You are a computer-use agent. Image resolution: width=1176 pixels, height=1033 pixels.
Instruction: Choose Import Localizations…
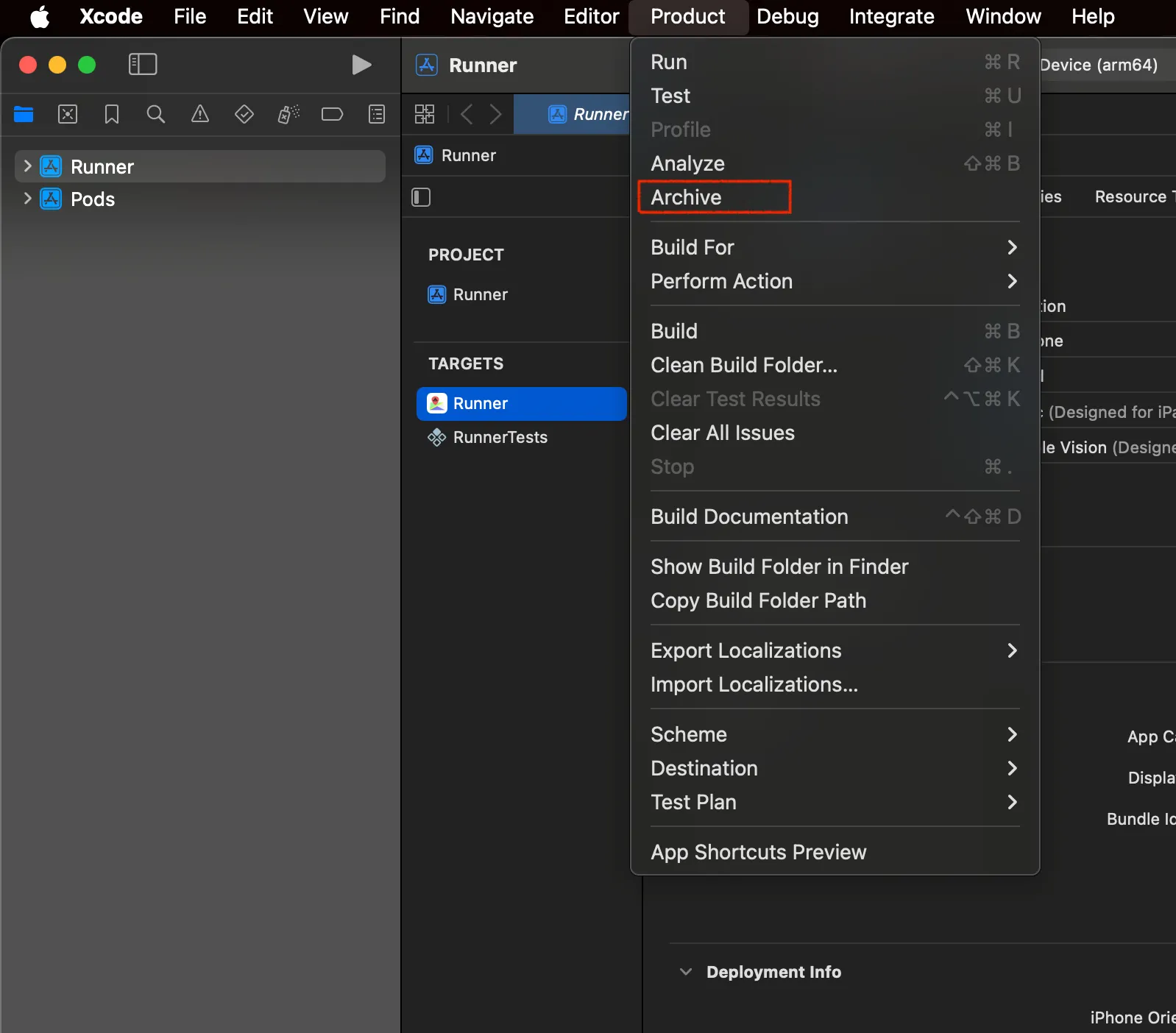pos(835,684)
